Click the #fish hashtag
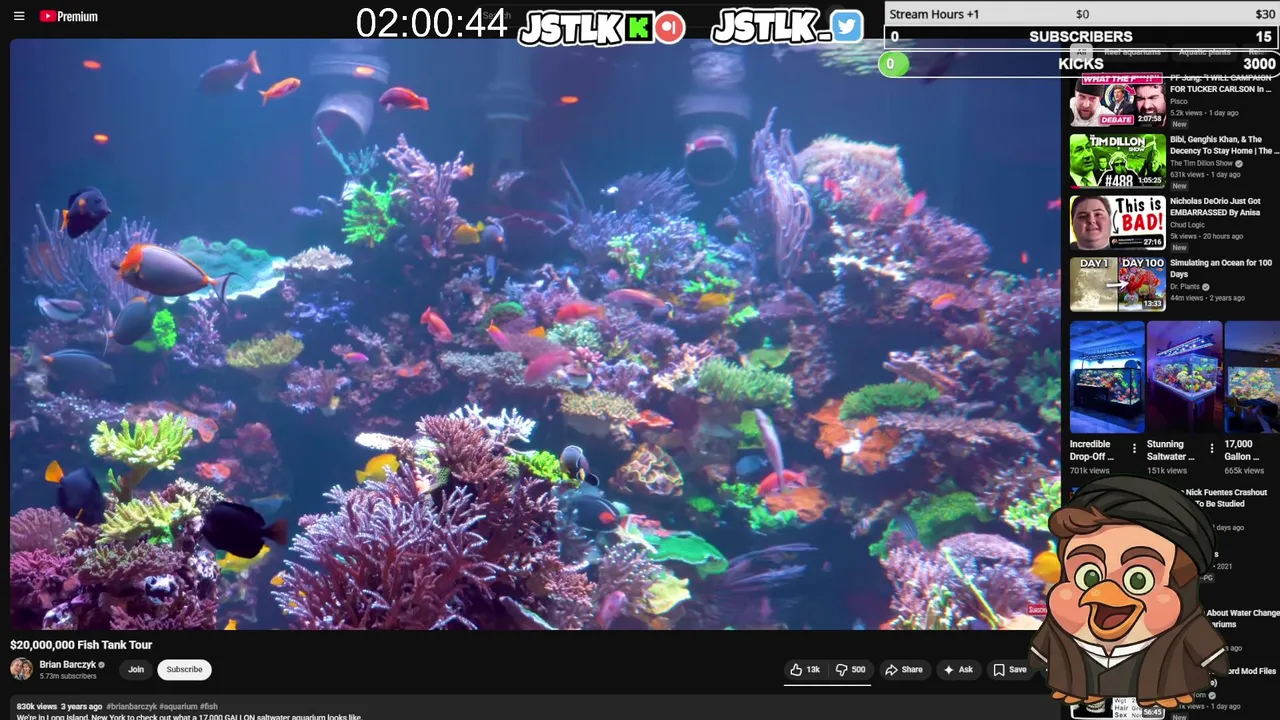The image size is (1280, 720). [x=208, y=706]
